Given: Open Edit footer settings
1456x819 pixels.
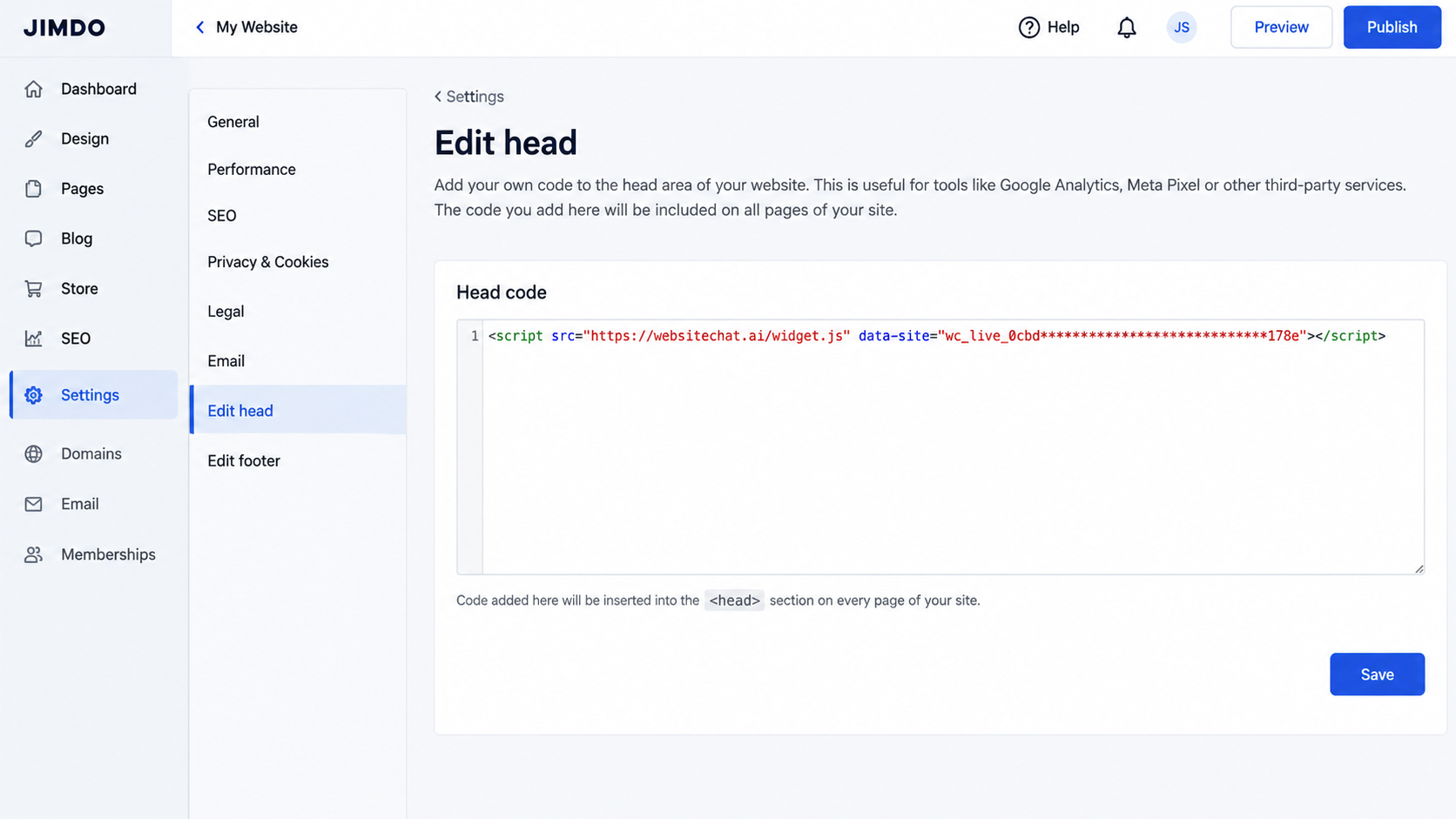Looking at the screenshot, I should pyautogui.click(x=298, y=460).
